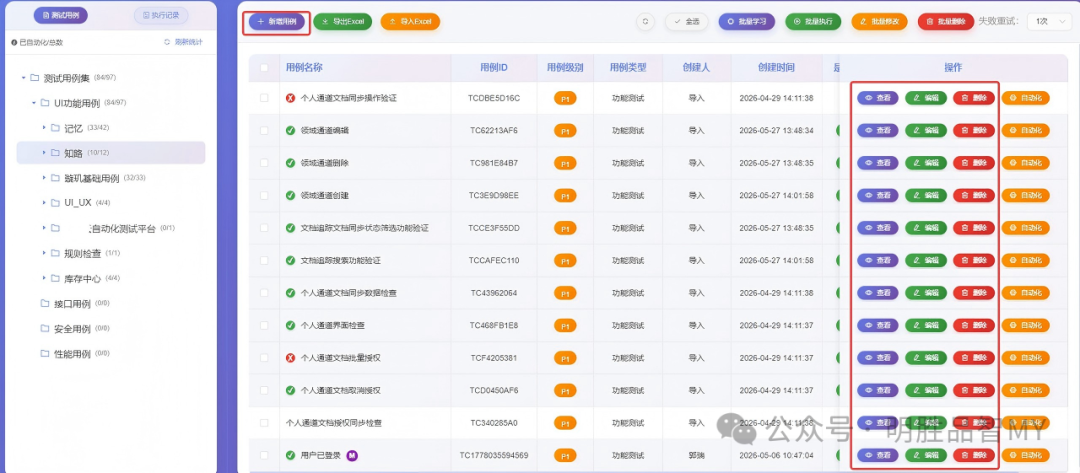
Task: Click 自动化 for case TCDBE5D16C
Action: click(1025, 98)
